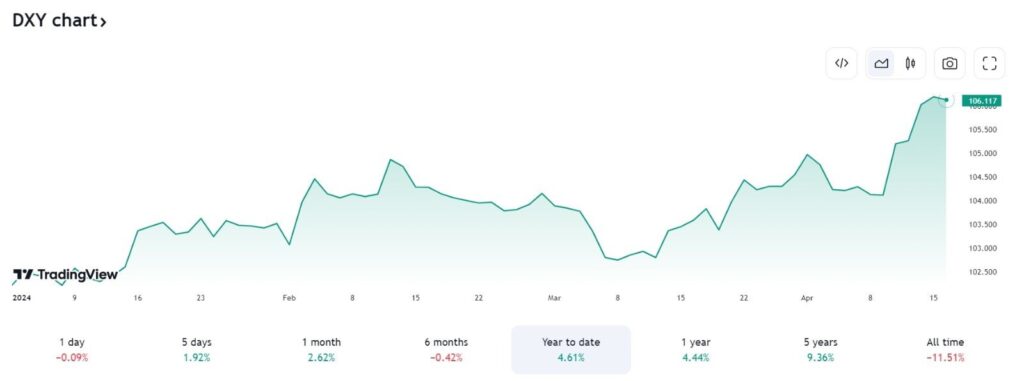Viewport: 1024px width, 381px height.
Task: Select the 6 months range
Action: (446, 350)
